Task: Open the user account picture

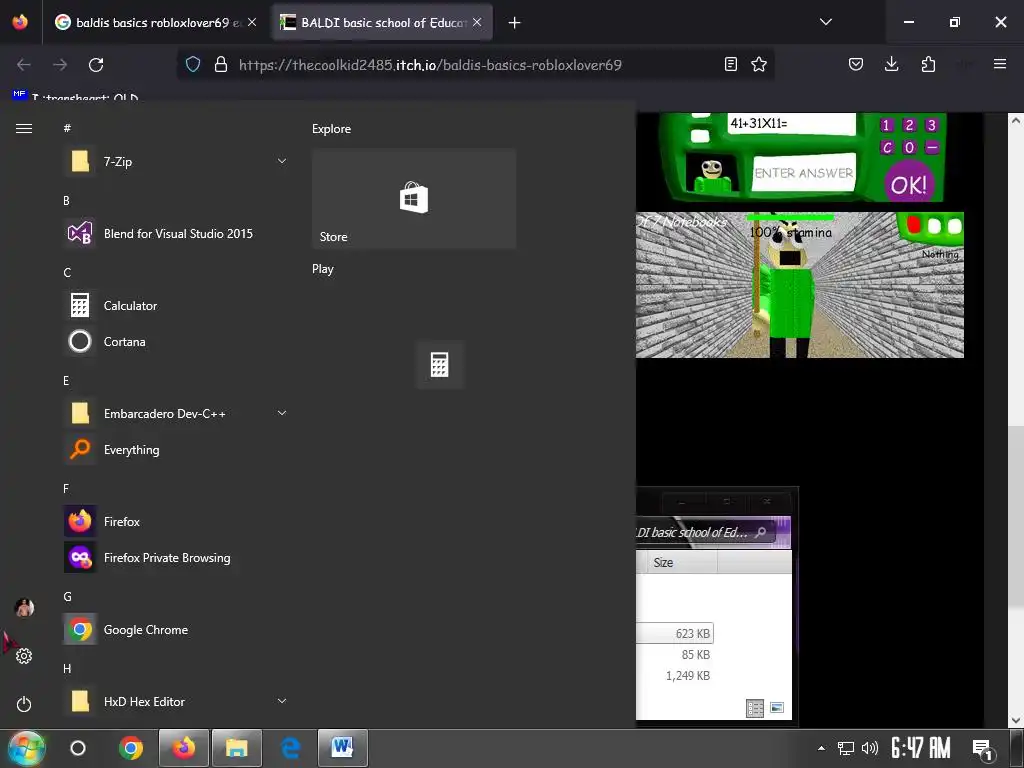Action: 24,607
